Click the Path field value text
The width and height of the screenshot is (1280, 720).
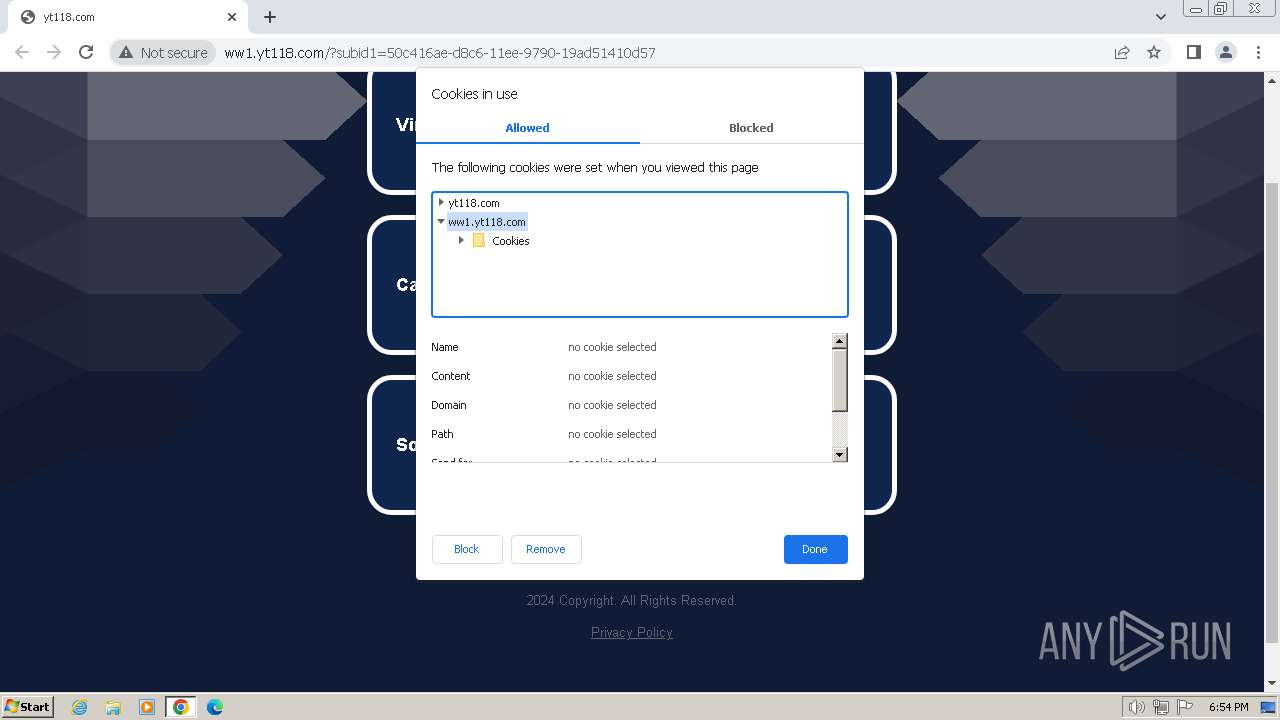[612, 434]
